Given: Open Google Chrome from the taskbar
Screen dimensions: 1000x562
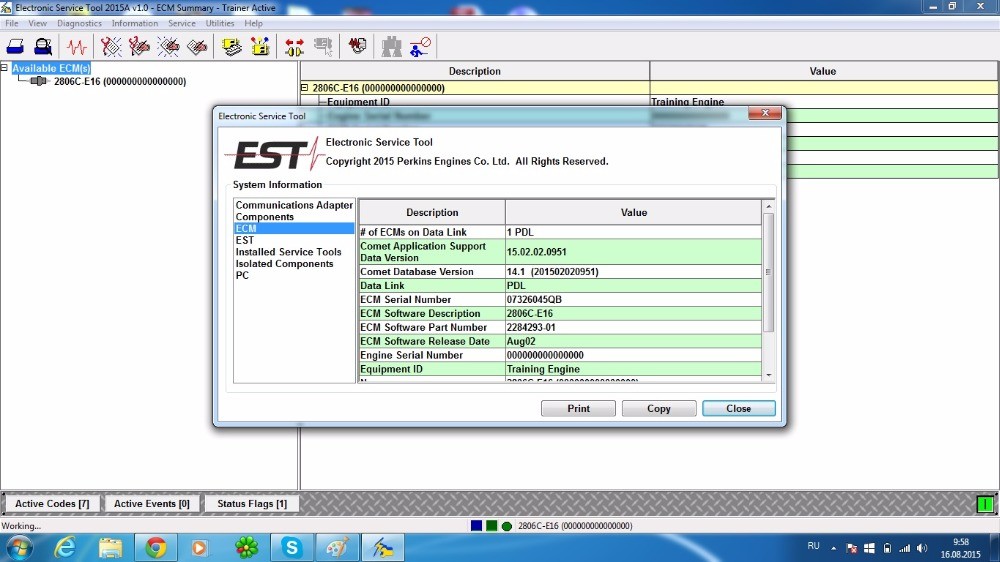Looking at the screenshot, I should click(156, 547).
